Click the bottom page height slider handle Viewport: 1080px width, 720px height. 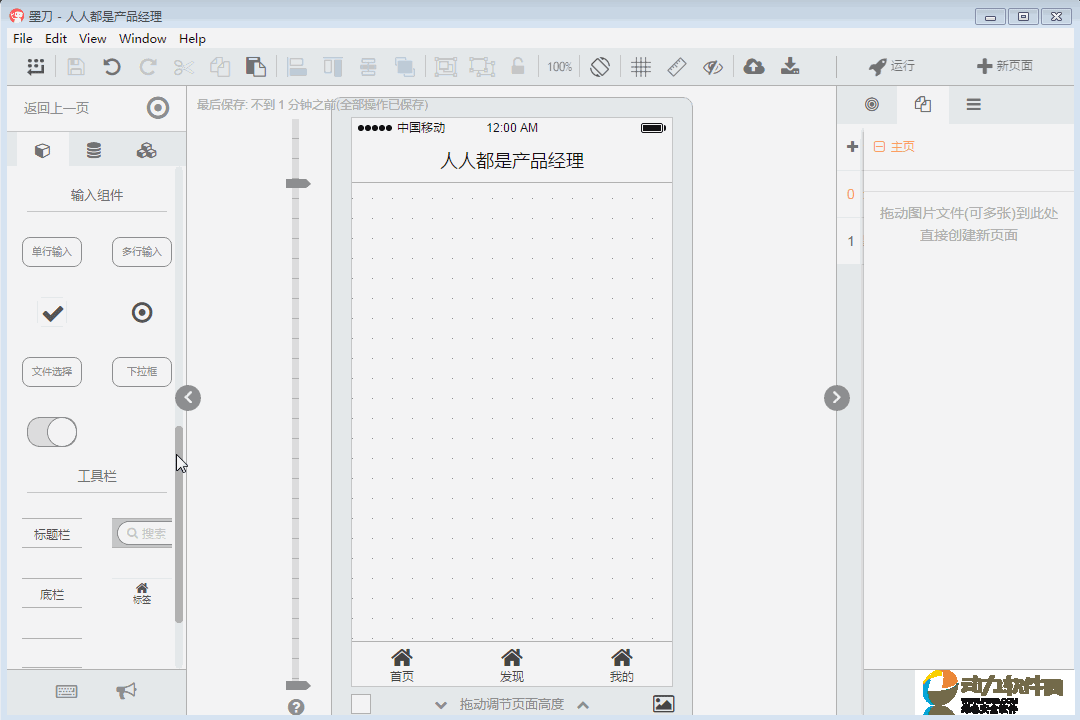[x=298, y=686]
